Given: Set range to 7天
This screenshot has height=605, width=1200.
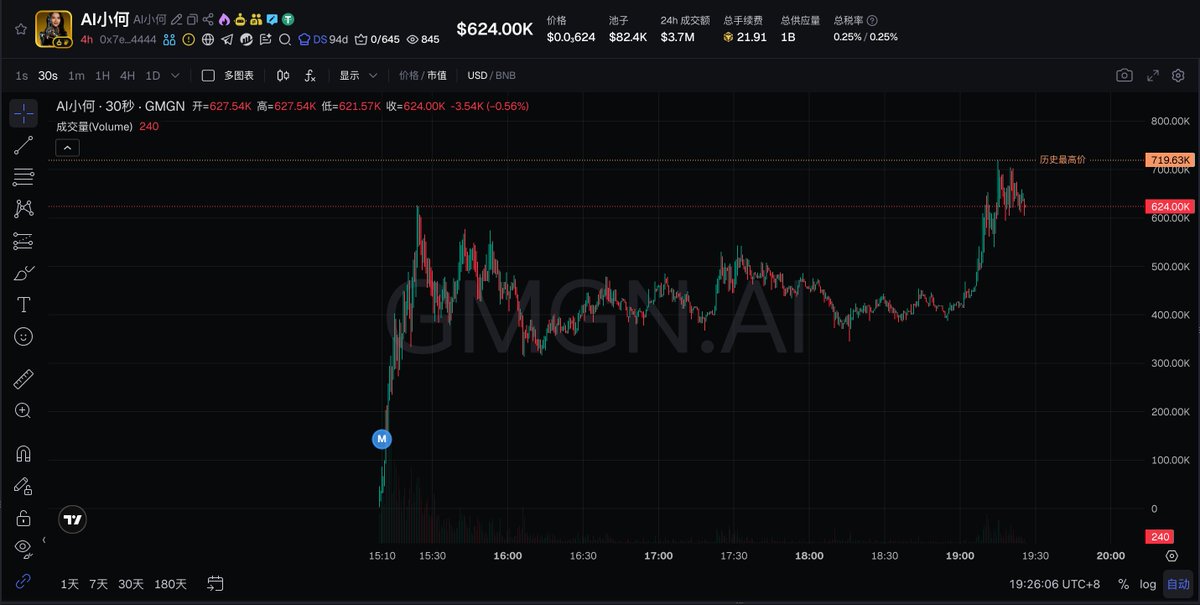Looking at the screenshot, I should point(98,584).
